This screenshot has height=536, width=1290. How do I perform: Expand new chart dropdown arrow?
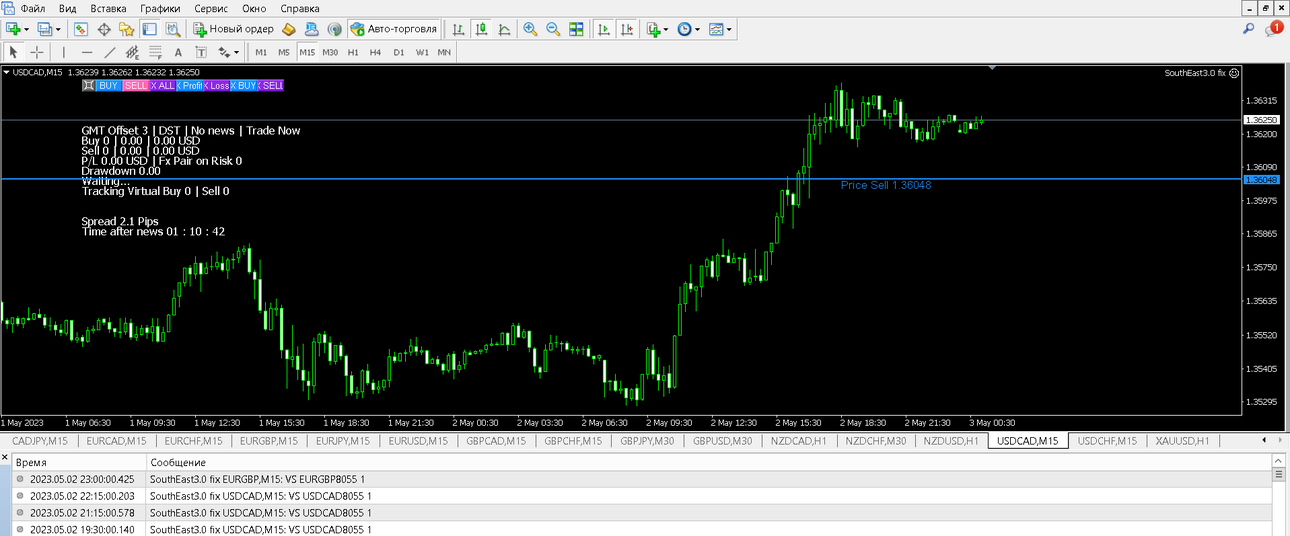[29, 30]
